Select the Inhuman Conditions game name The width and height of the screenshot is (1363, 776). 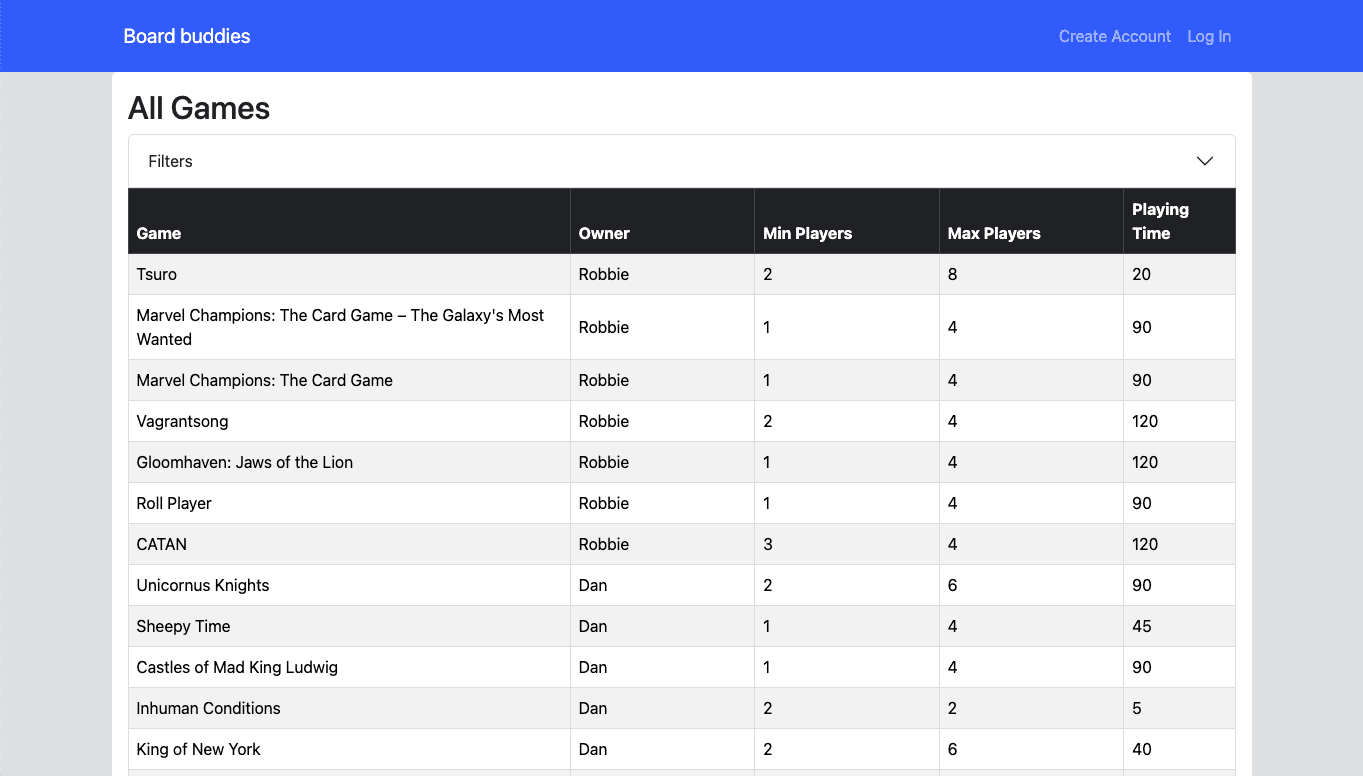208,708
